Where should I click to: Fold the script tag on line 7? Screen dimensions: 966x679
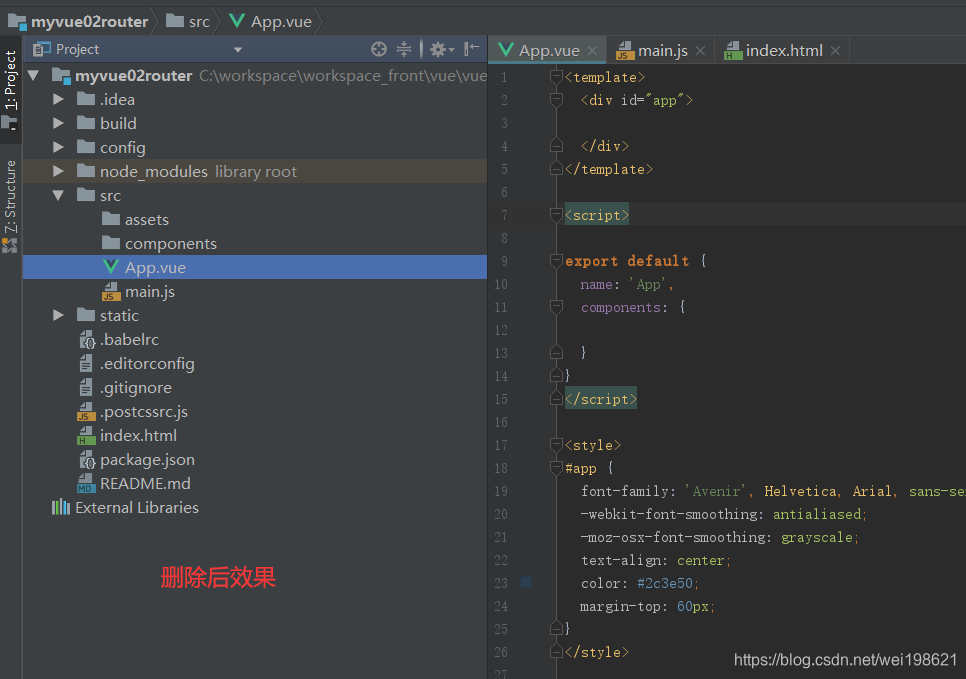[556, 215]
